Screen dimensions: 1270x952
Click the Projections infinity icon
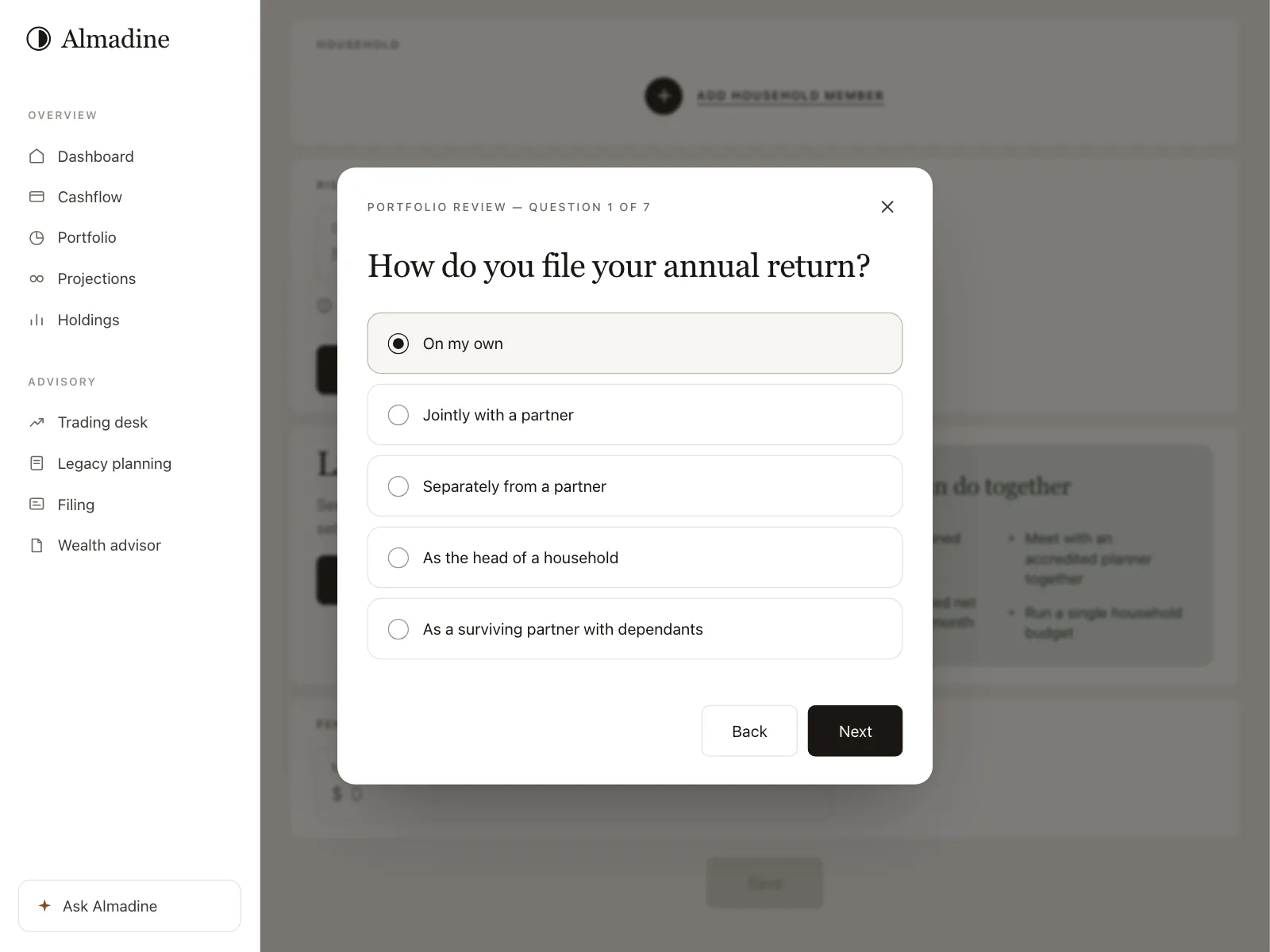37,278
